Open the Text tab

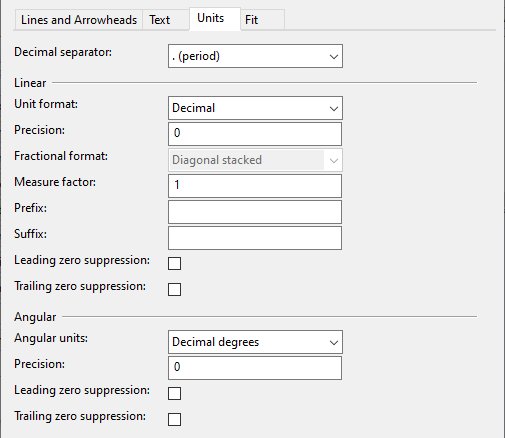(166, 20)
